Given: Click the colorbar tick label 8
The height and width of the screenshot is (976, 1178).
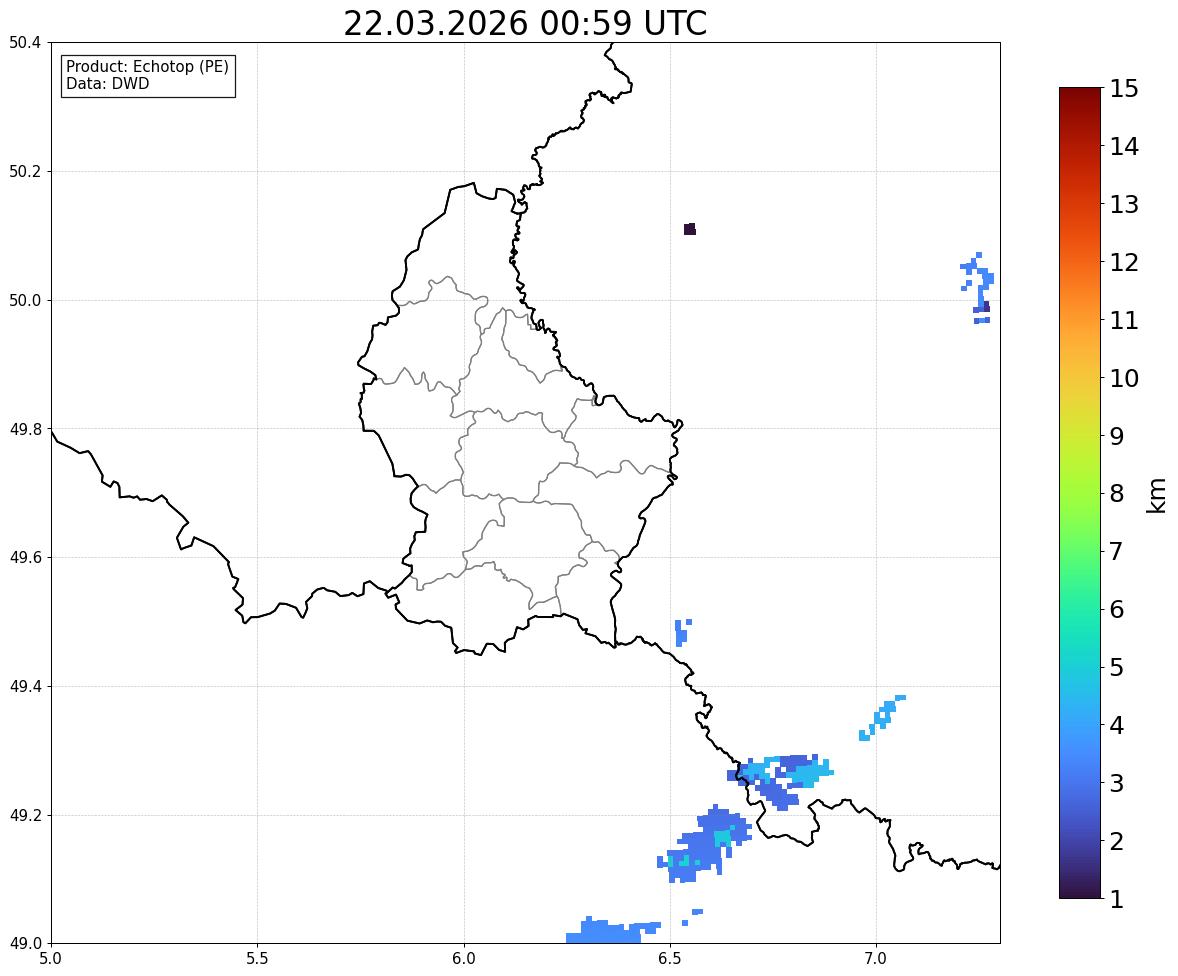Looking at the screenshot, I should pos(1117,494).
